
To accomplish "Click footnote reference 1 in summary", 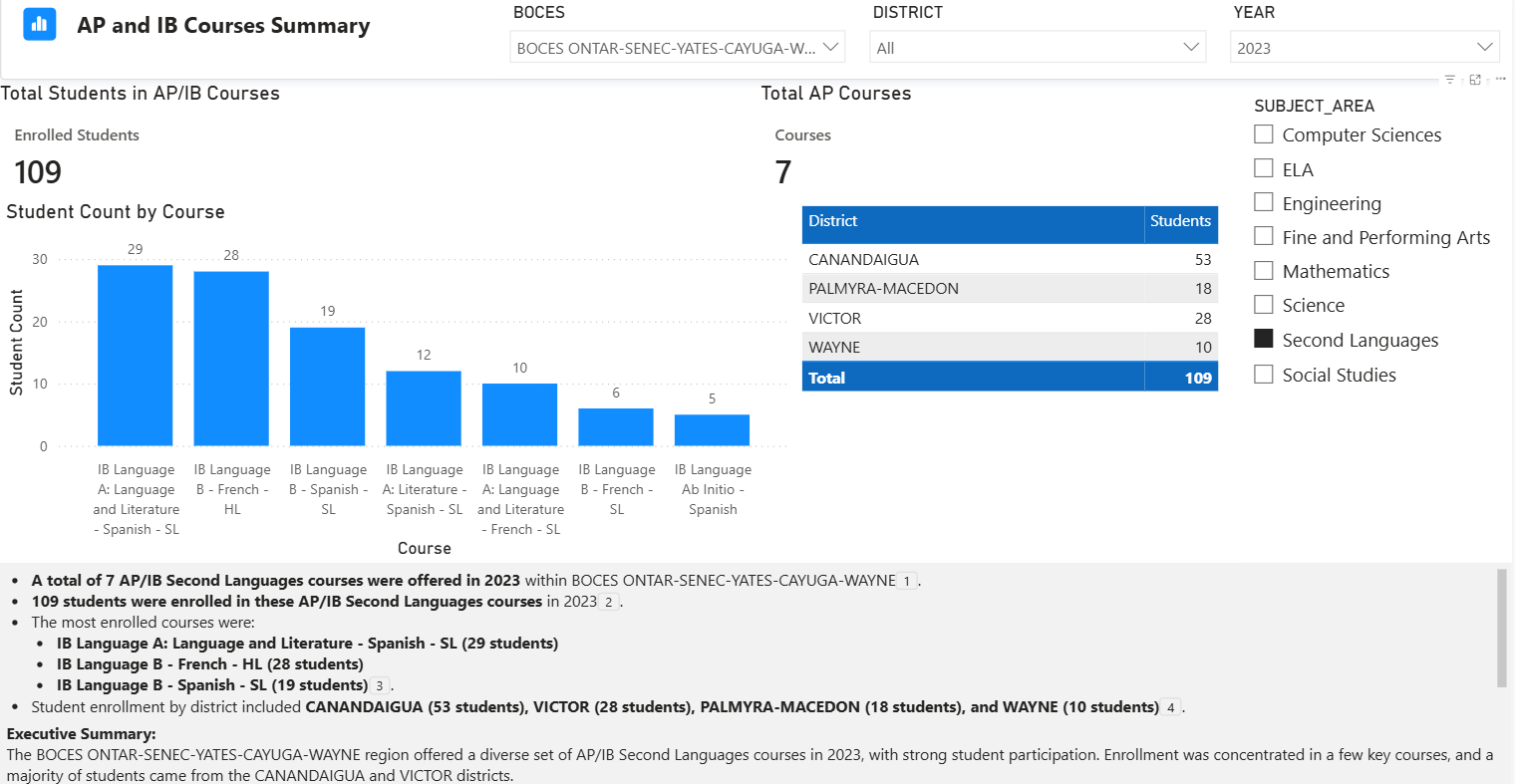I will pyautogui.click(x=906, y=581).
